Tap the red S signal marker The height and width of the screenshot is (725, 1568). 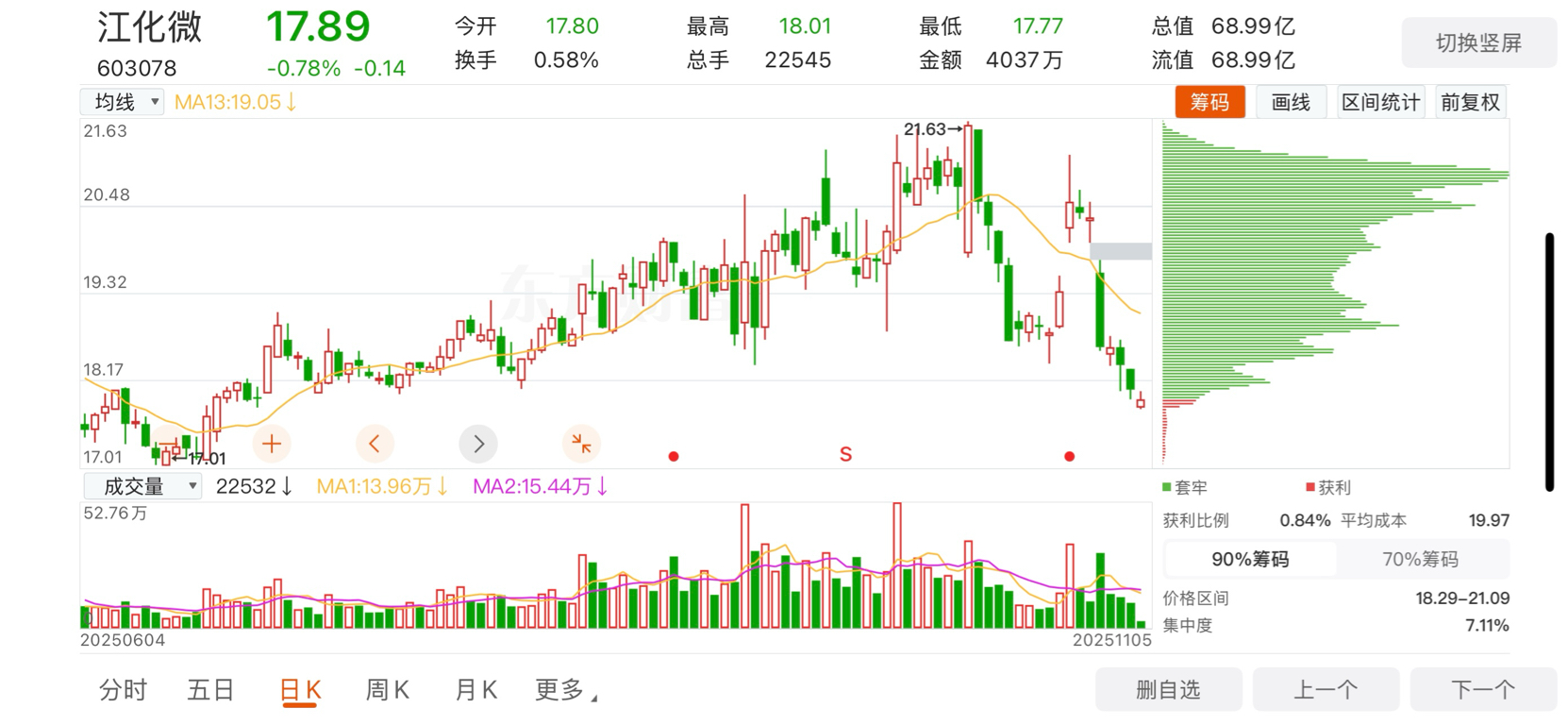tap(845, 455)
